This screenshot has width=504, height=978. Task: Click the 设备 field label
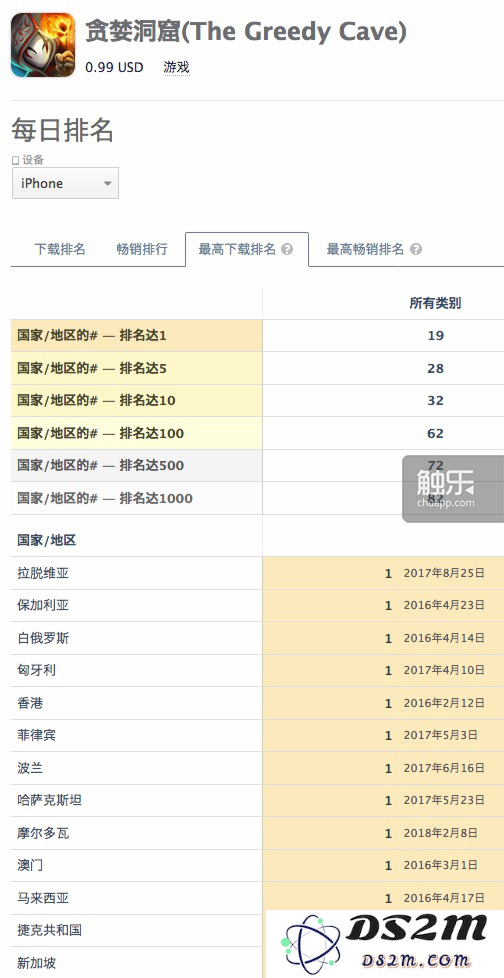[33, 160]
